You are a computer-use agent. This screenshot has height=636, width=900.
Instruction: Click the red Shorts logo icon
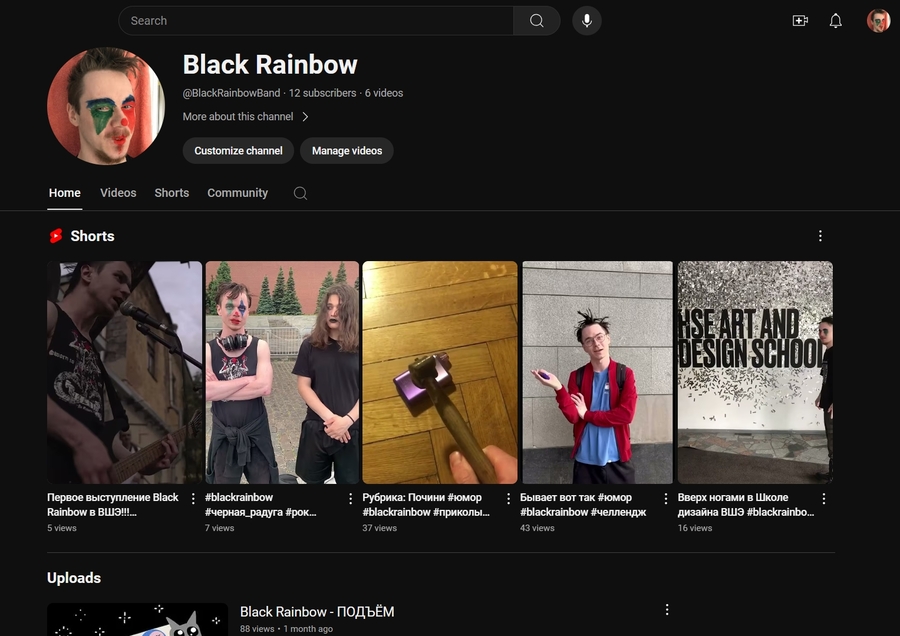56,236
